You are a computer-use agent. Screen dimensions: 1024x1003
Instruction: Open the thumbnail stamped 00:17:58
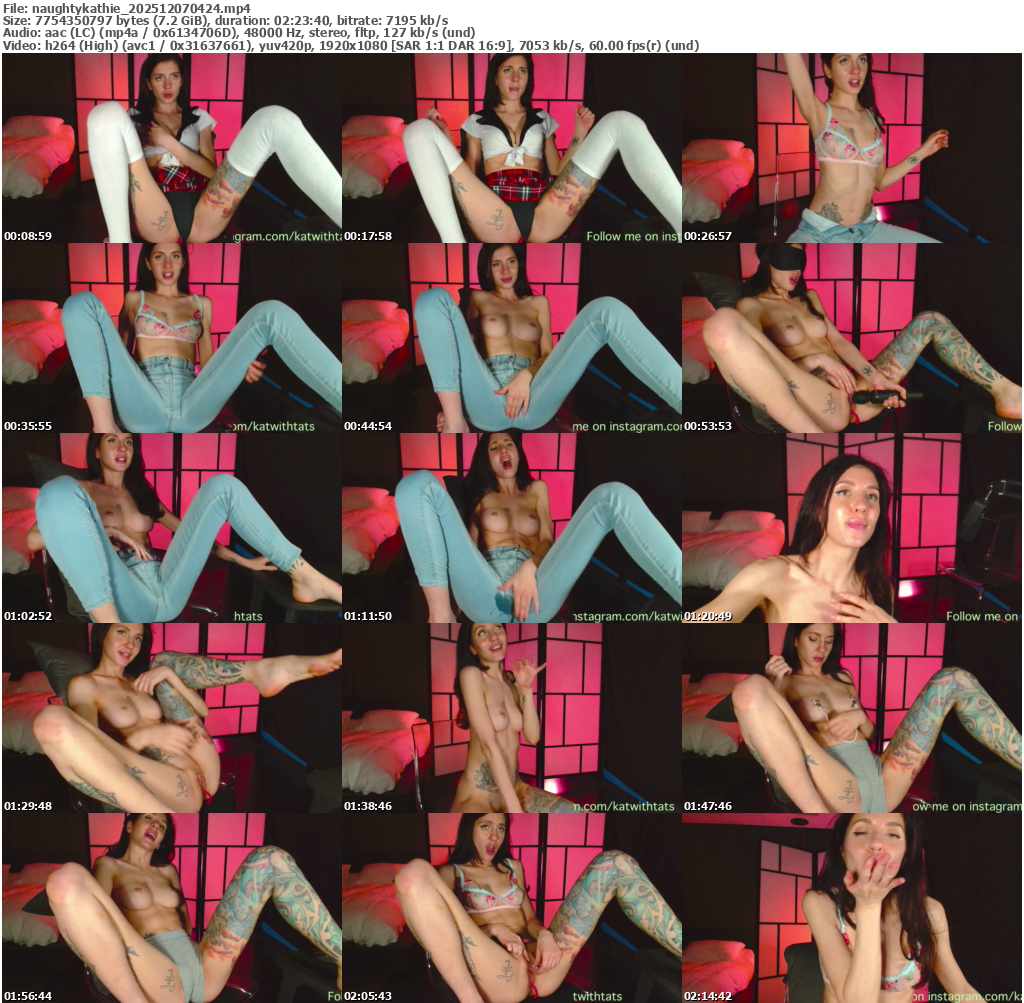click(511, 148)
